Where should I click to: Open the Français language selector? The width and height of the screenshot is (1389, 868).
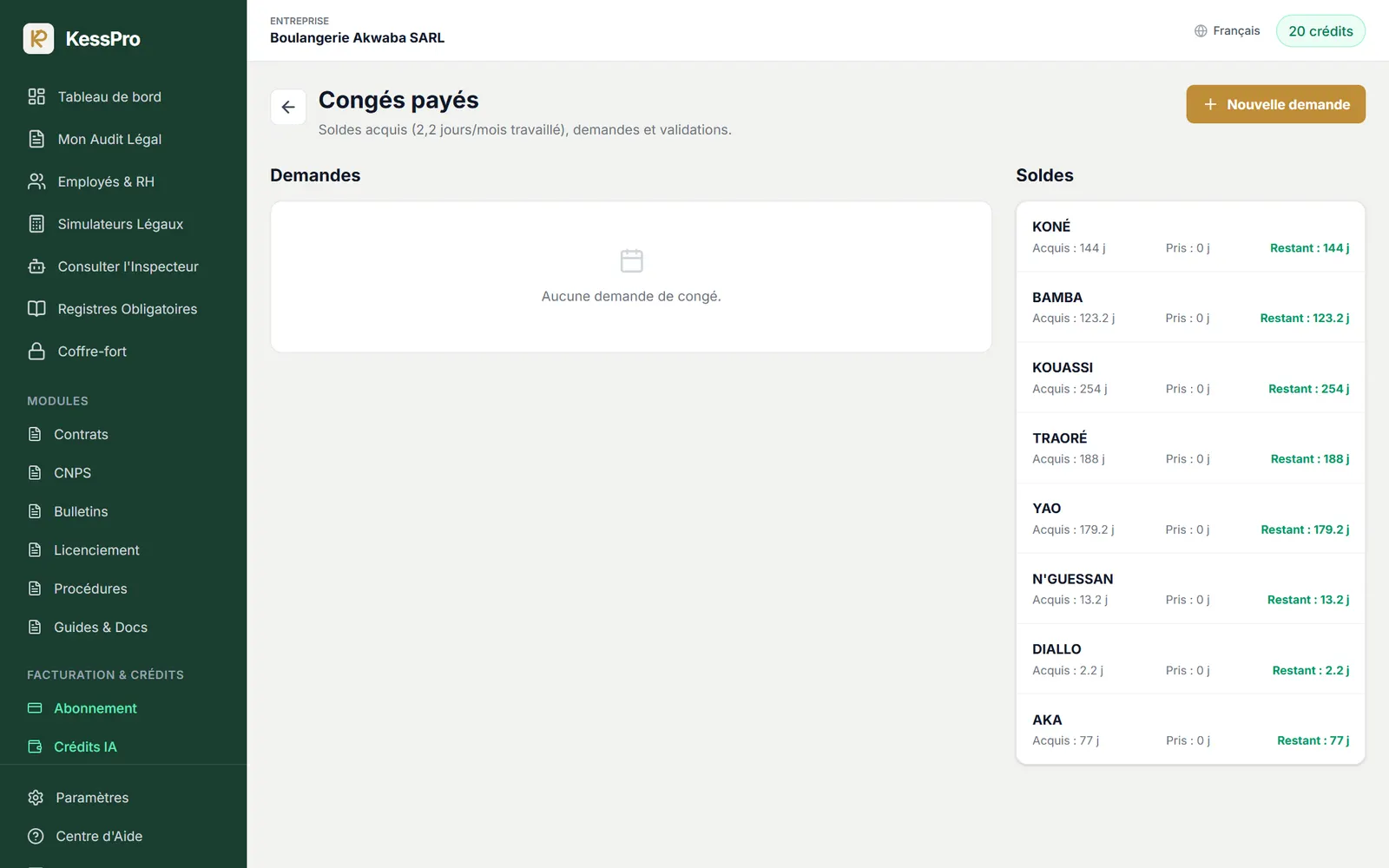point(1227,31)
